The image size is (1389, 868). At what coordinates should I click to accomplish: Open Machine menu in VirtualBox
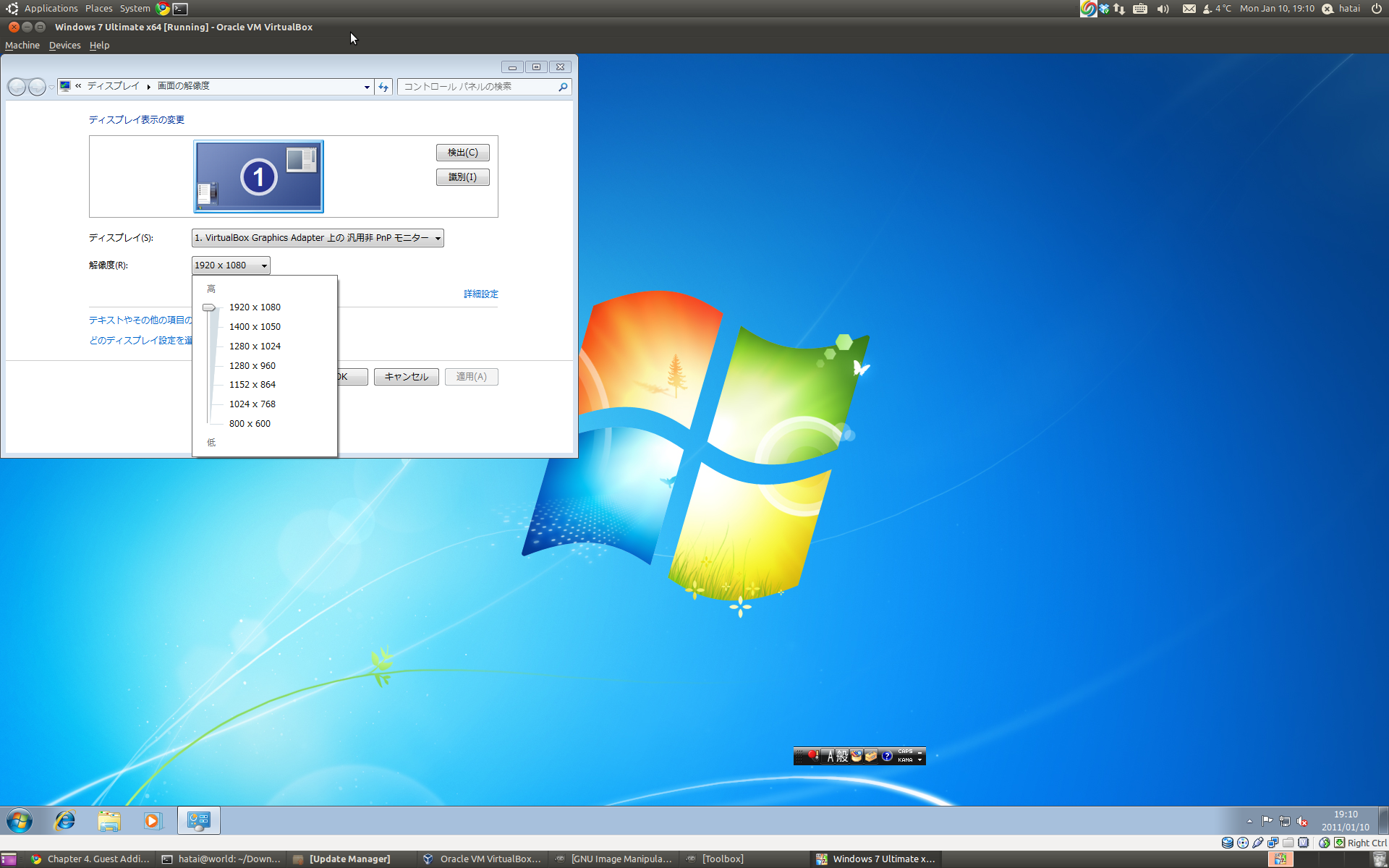[x=22, y=45]
